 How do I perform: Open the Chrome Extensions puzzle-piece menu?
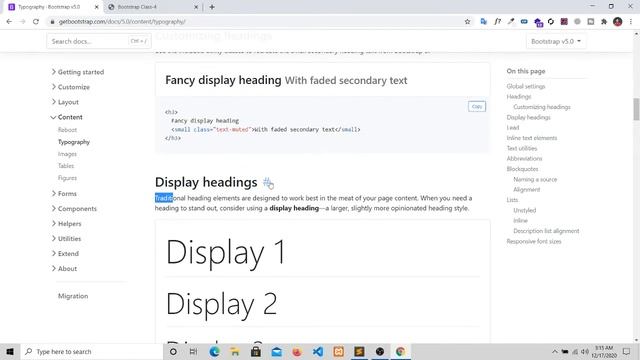[604, 22]
